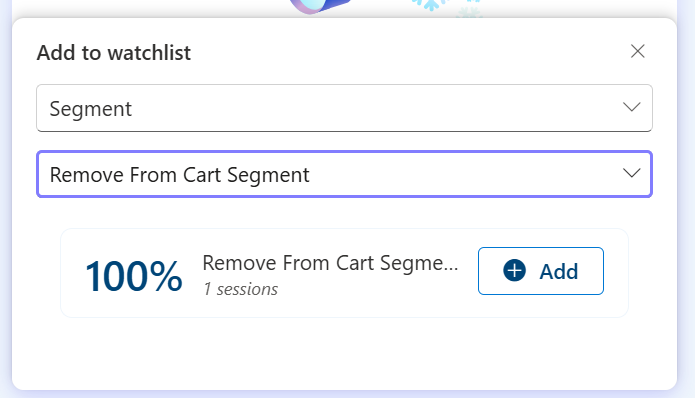Click the Add to watchlist heading
695x398 pixels.
click(114, 53)
